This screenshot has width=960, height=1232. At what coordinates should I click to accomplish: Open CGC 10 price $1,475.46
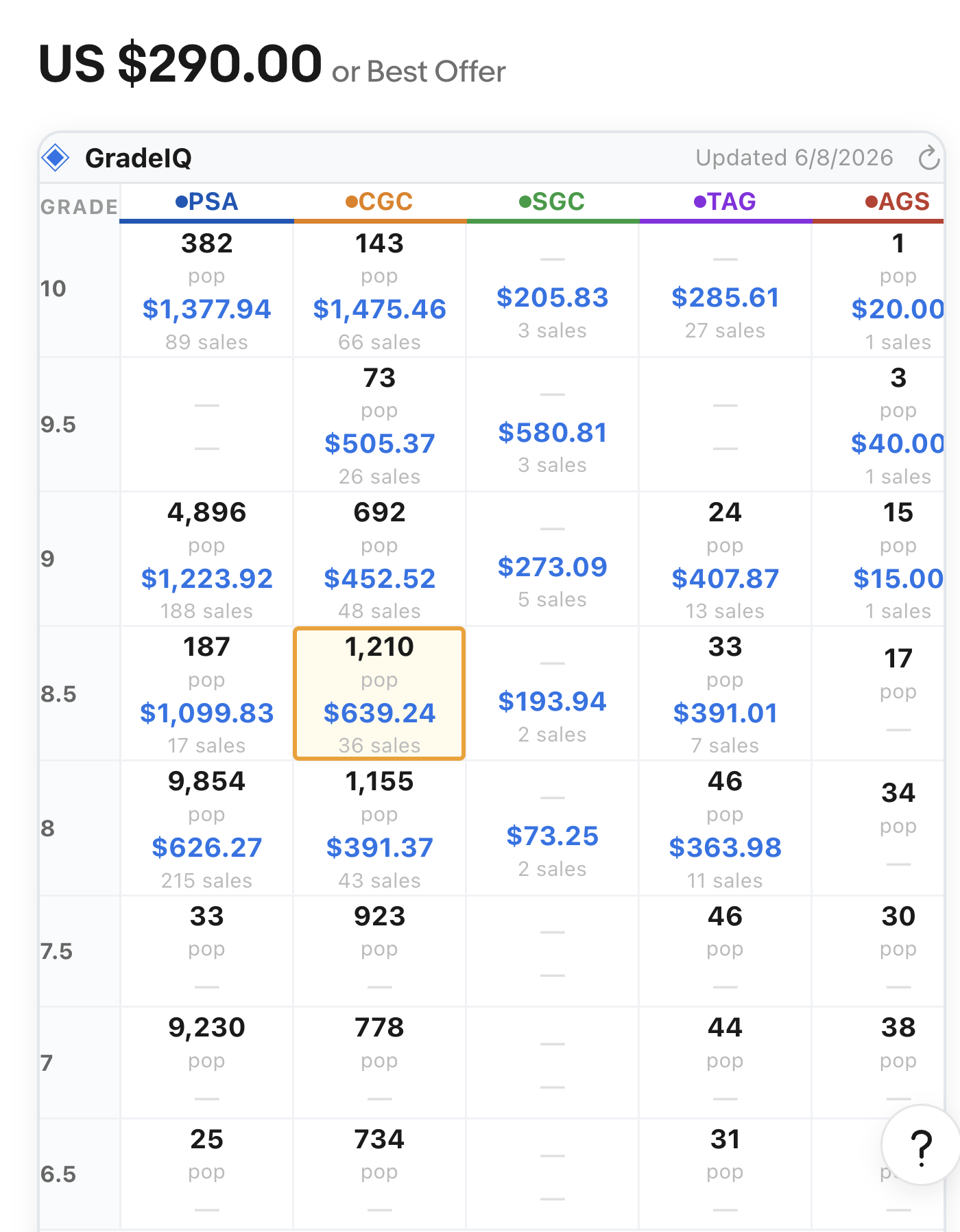[379, 309]
